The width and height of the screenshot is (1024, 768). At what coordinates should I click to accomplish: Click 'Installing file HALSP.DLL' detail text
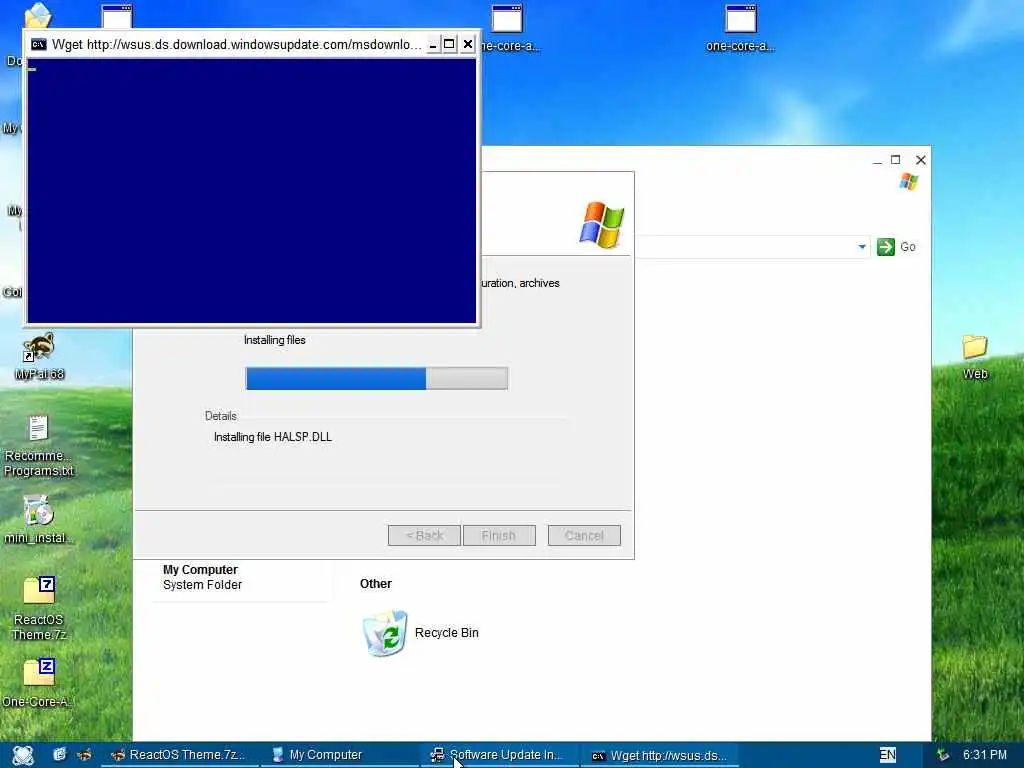[x=273, y=437]
